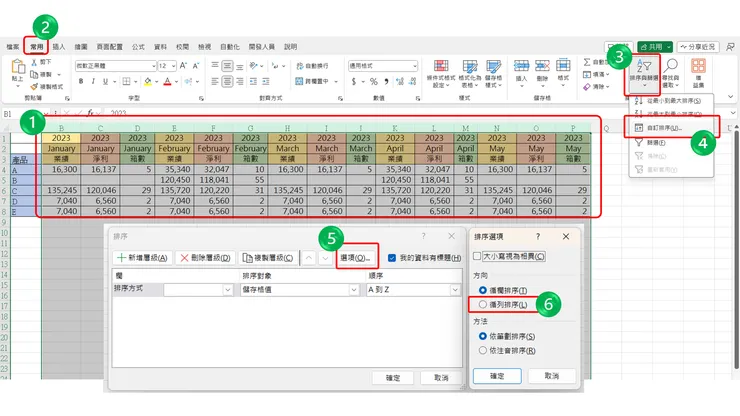Image resolution: width=740 pixels, height=416 pixels.
Task: Click the Copy (複製) icon
Action: tap(34, 74)
